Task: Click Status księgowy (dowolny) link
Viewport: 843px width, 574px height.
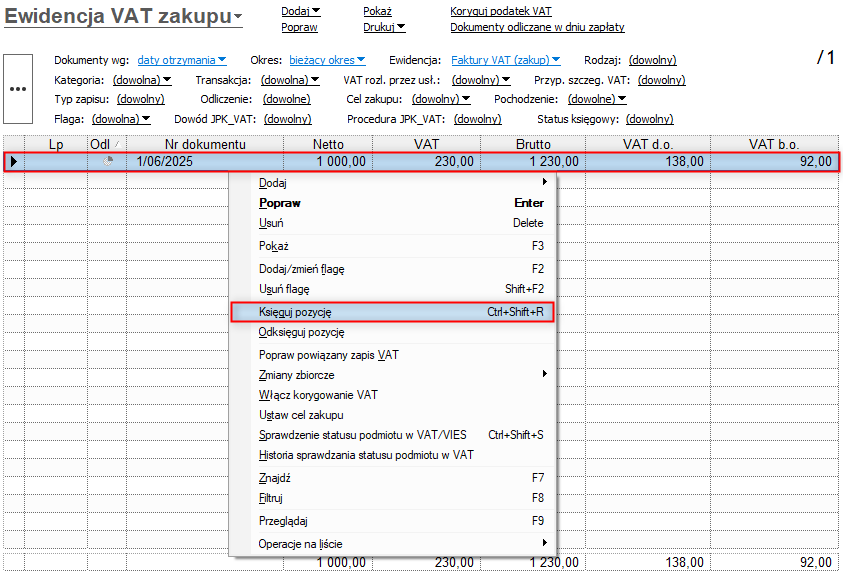Action: (649, 119)
